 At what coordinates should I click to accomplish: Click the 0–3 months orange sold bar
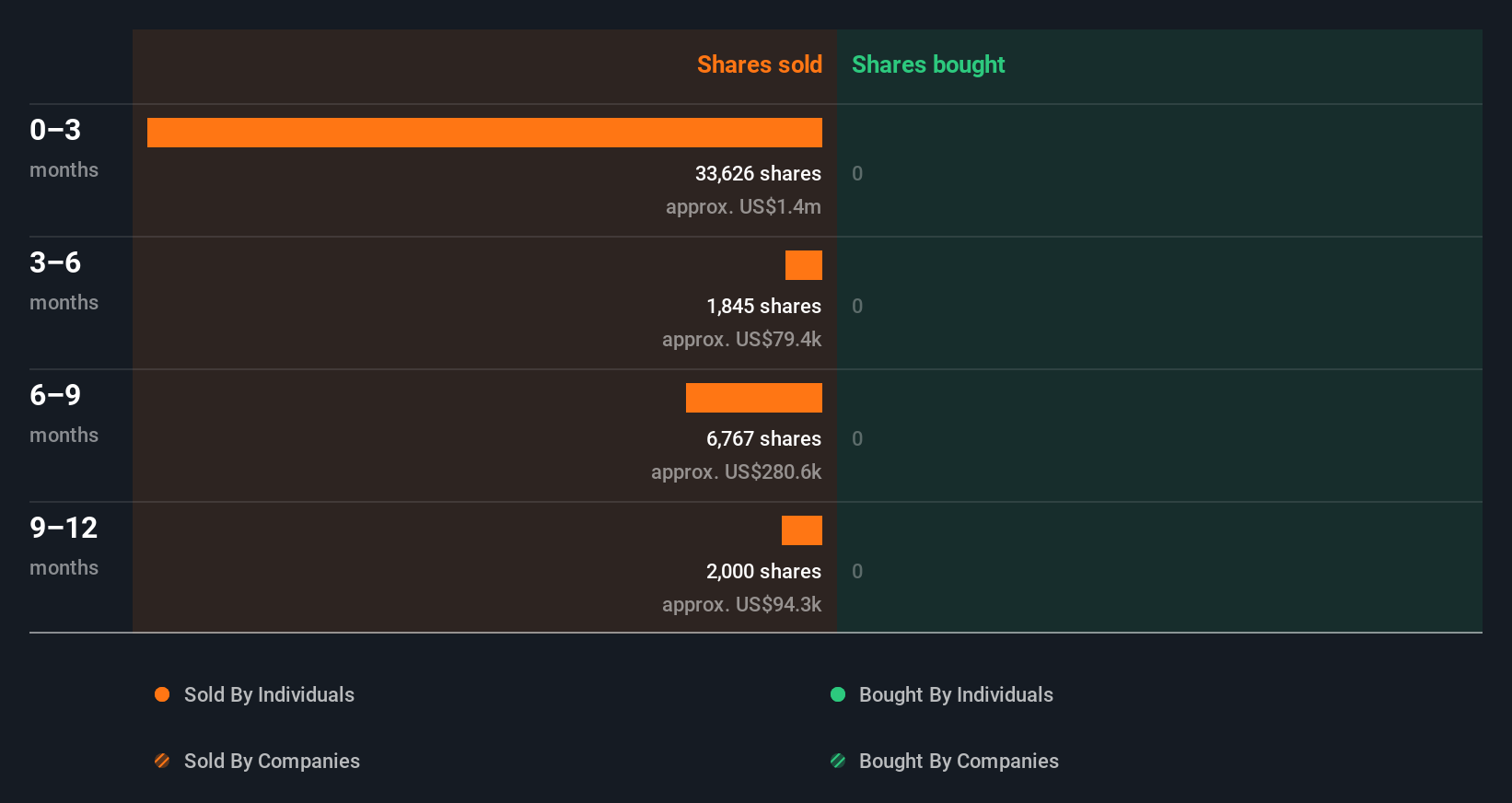pos(484,133)
